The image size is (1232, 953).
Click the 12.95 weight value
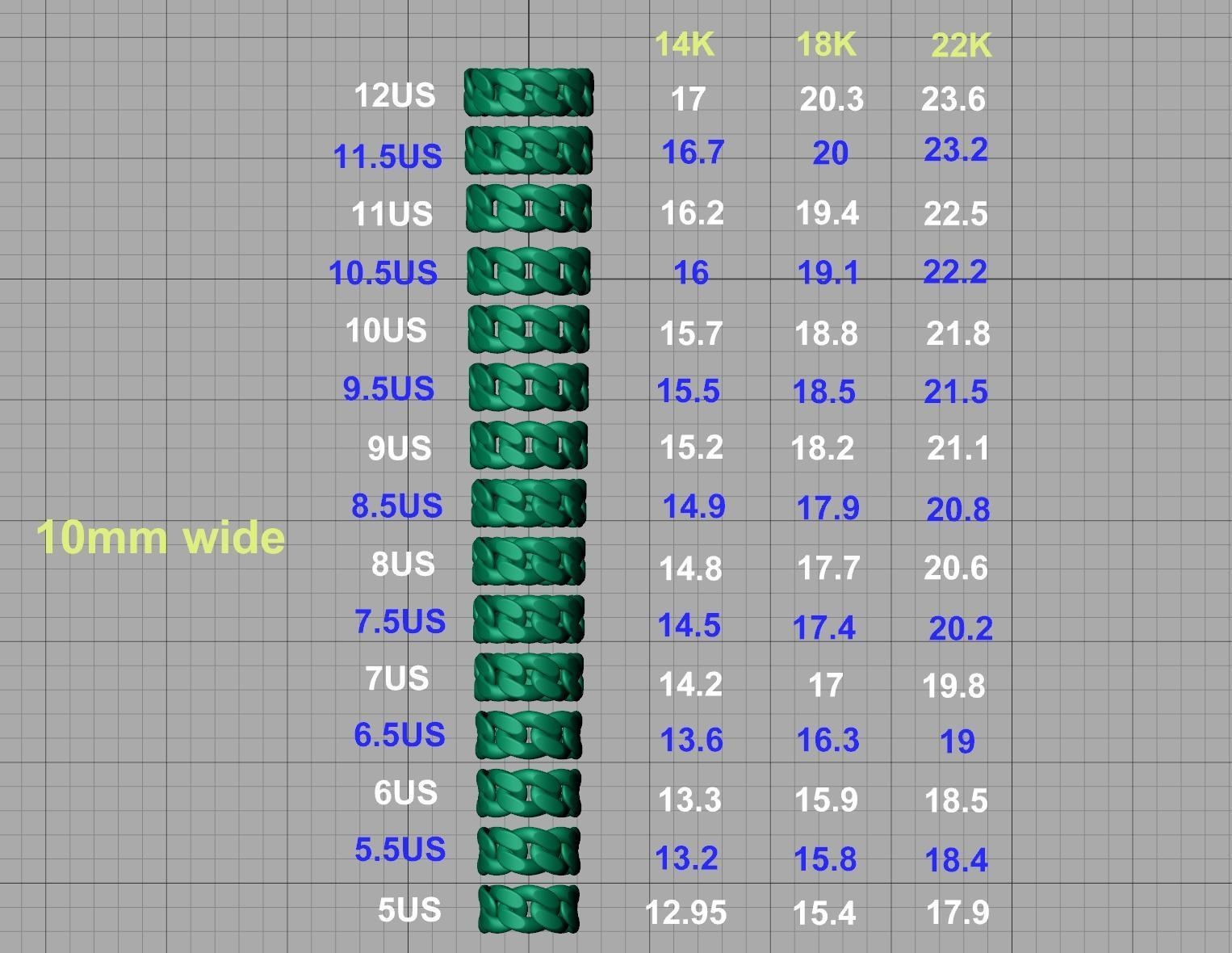point(685,913)
